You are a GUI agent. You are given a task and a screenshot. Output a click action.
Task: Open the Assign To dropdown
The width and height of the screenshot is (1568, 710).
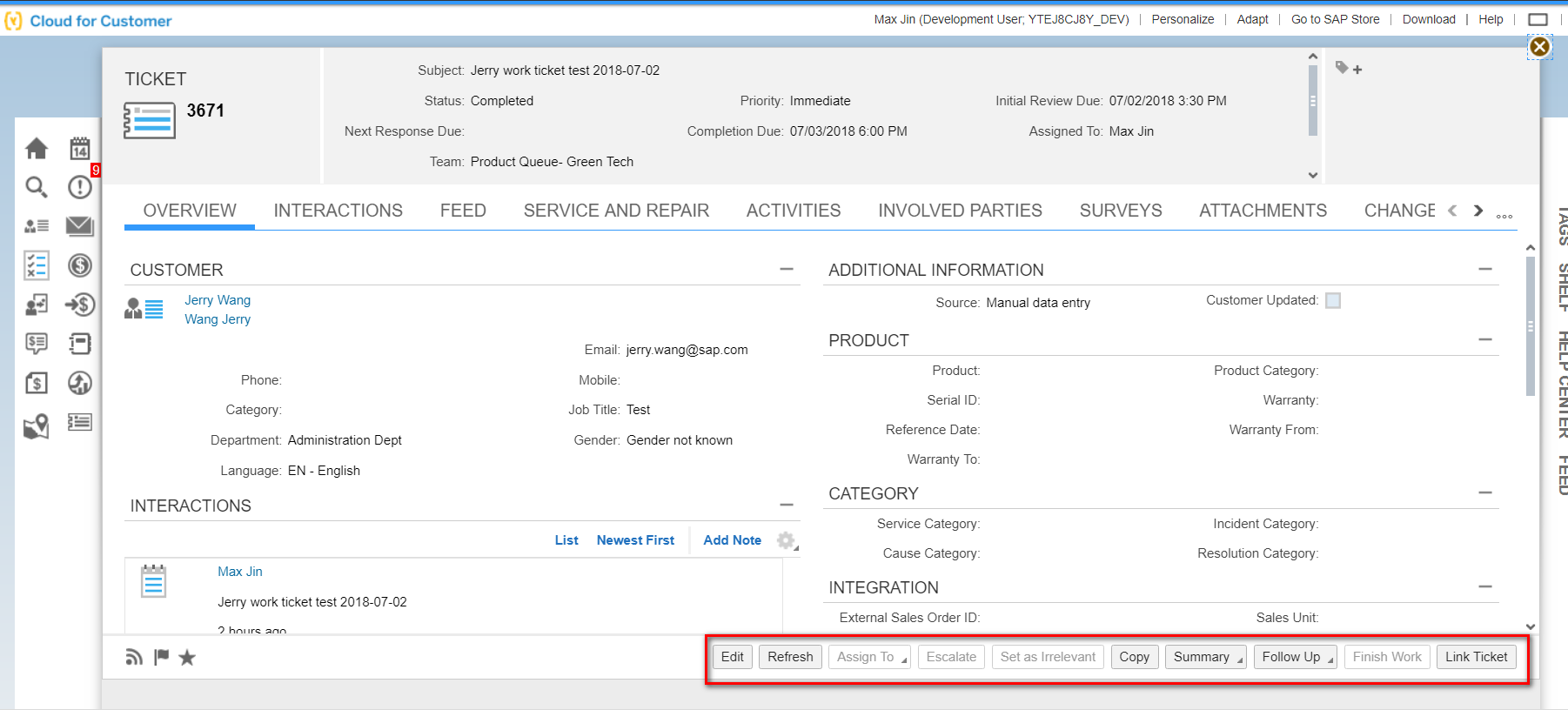(869, 657)
